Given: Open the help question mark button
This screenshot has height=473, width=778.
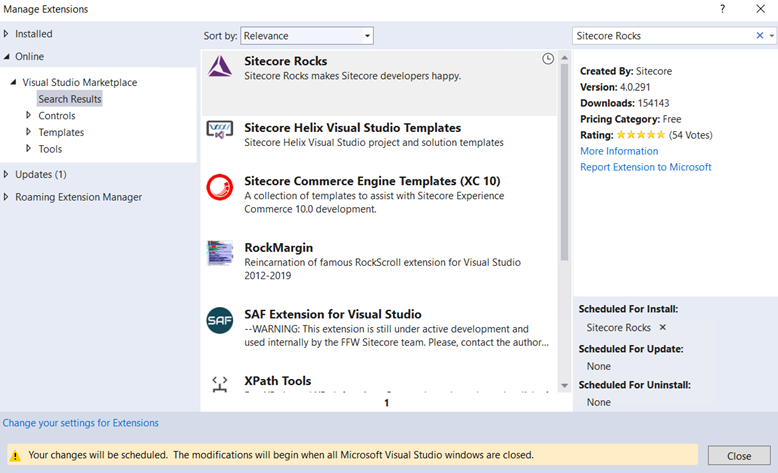Looking at the screenshot, I should click(x=722, y=9).
